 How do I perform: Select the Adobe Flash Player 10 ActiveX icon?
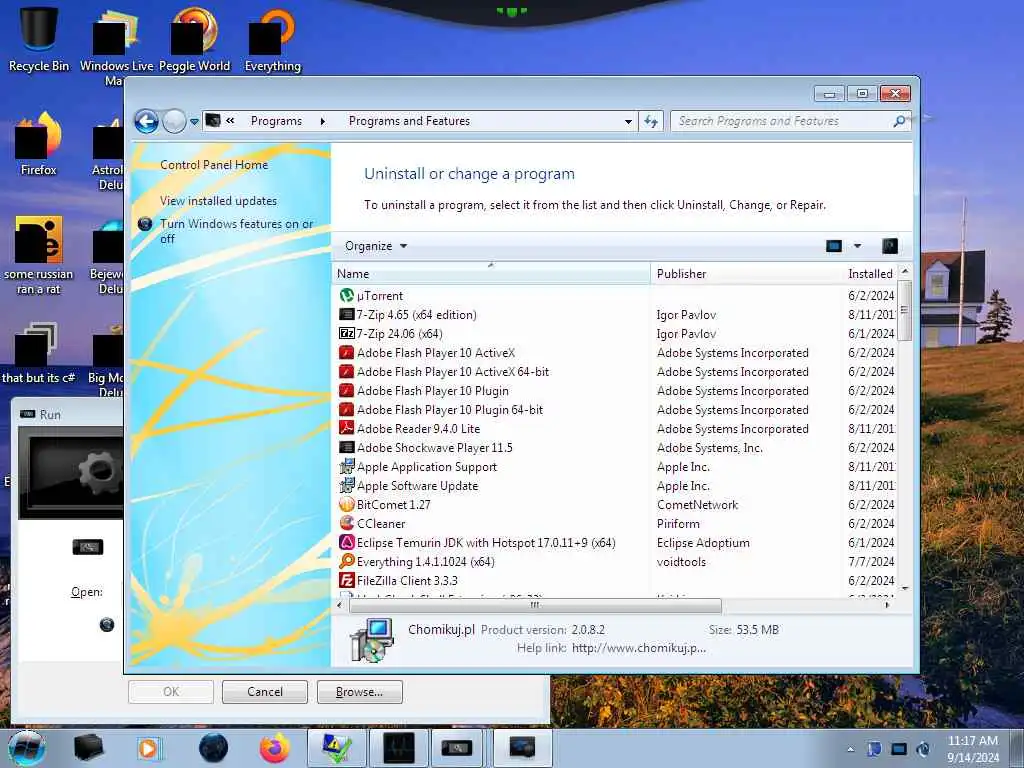(x=347, y=353)
